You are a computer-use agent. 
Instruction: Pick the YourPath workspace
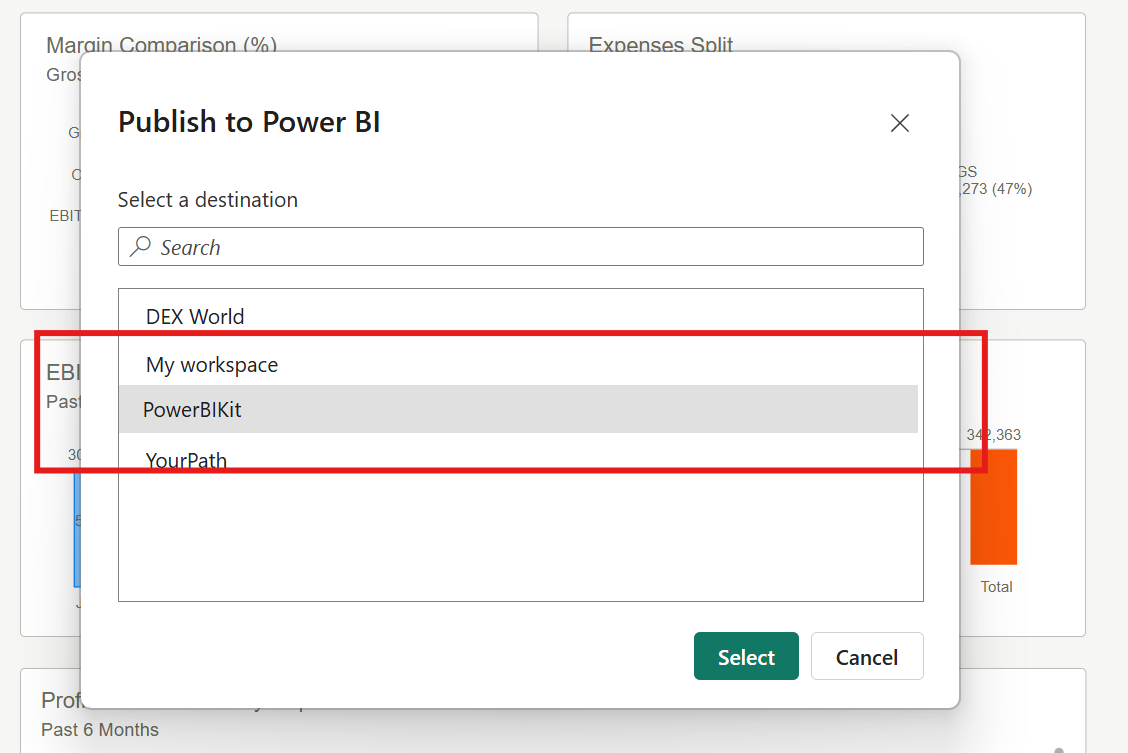[186, 460]
